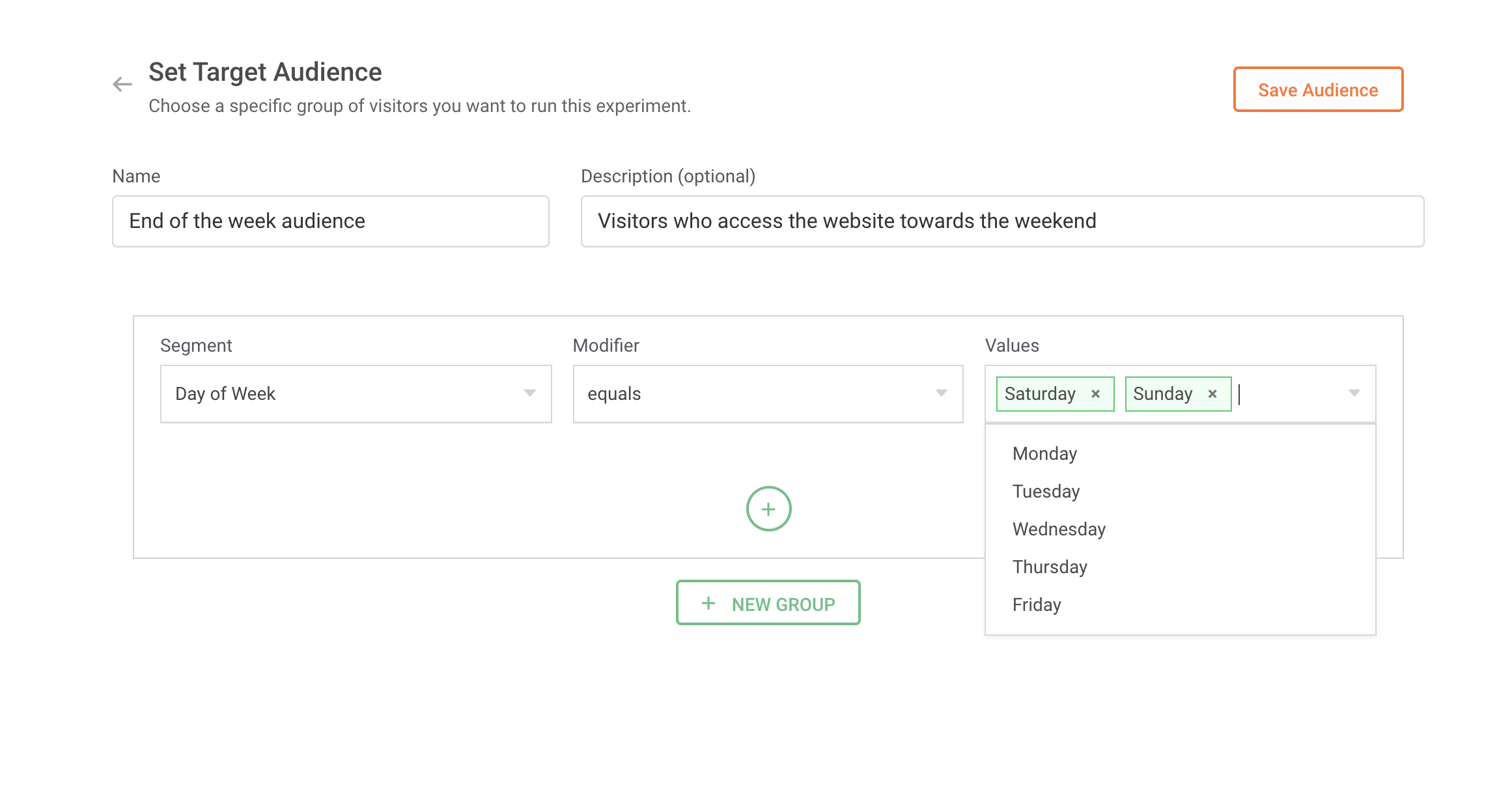This screenshot has width=1512, height=792.
Task: Click the Values text entry area
Action: pyautogui.click(x=1286, y=394)
